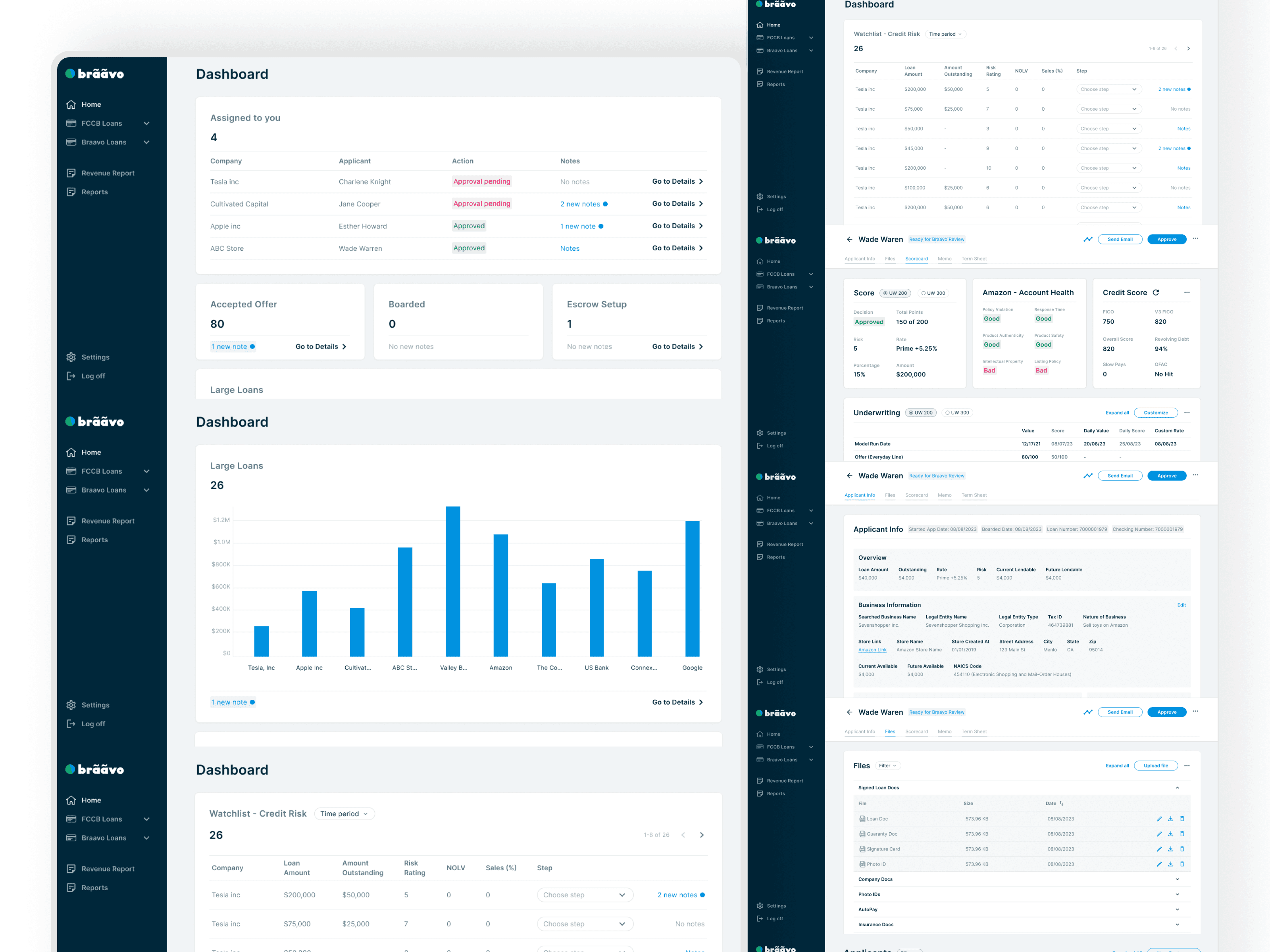1270x952 pixels.
Task: Collapse the Signed Loan Docs section
Action: (1178, 788)
